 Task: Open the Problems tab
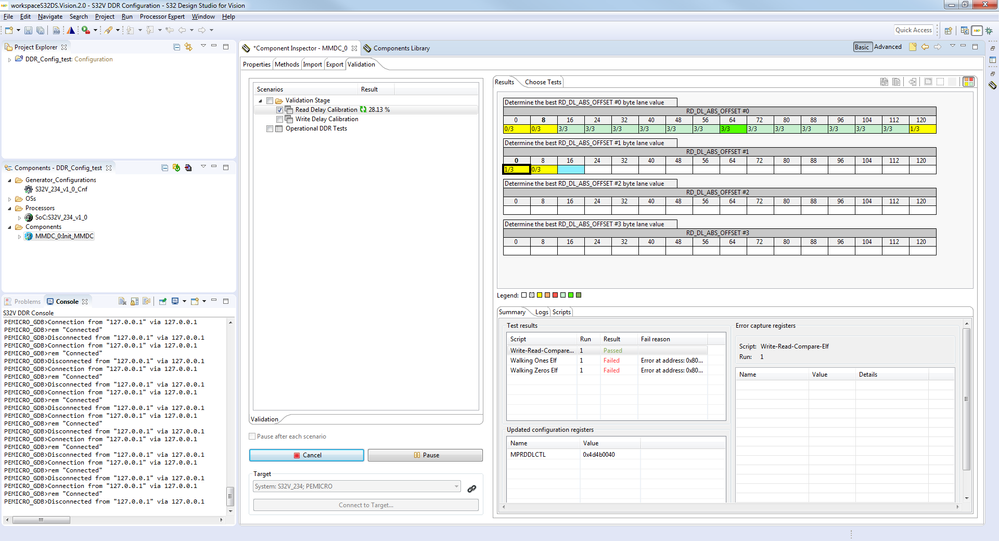tap(23, 301)
